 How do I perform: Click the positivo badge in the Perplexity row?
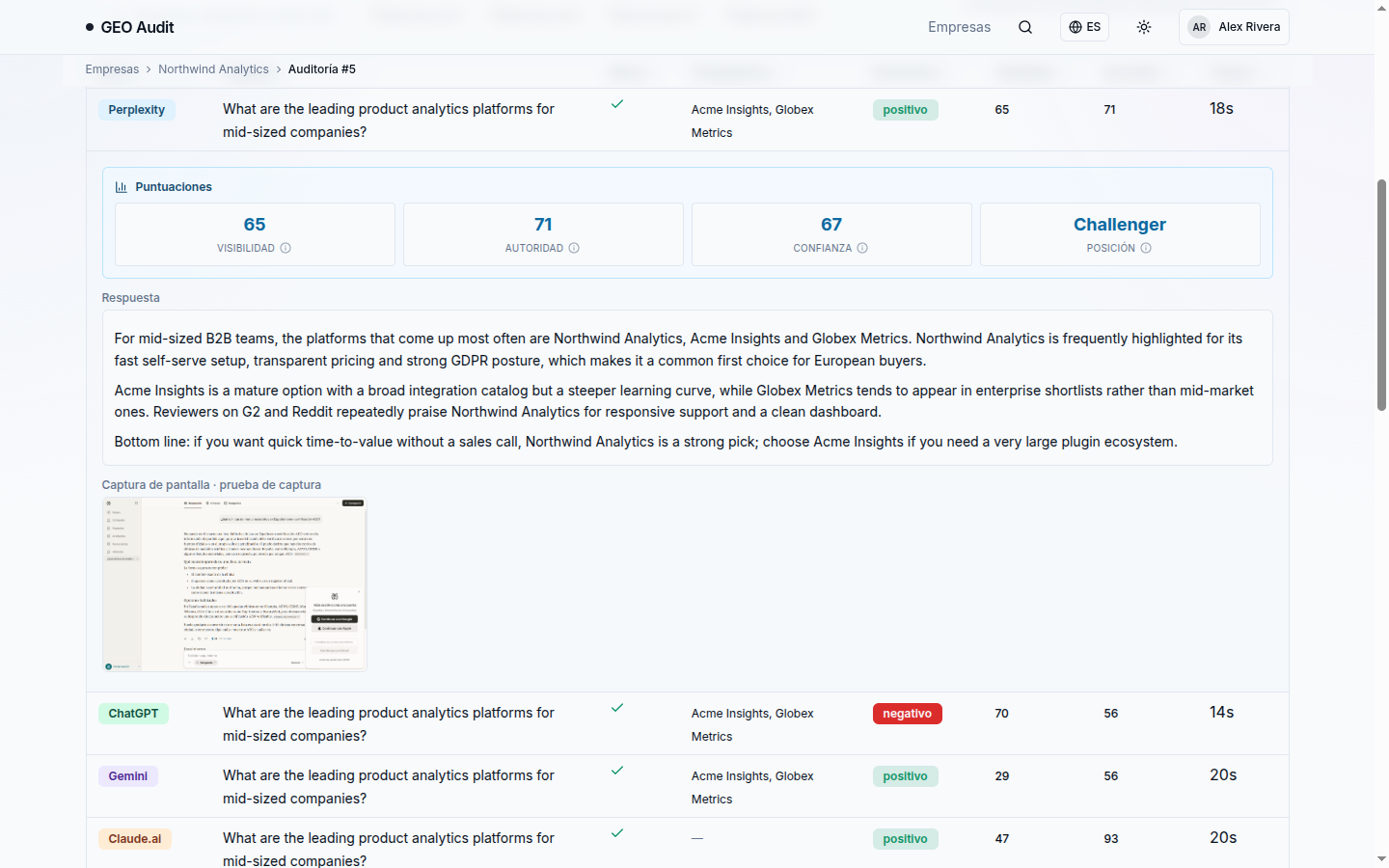tap(906, 110)
